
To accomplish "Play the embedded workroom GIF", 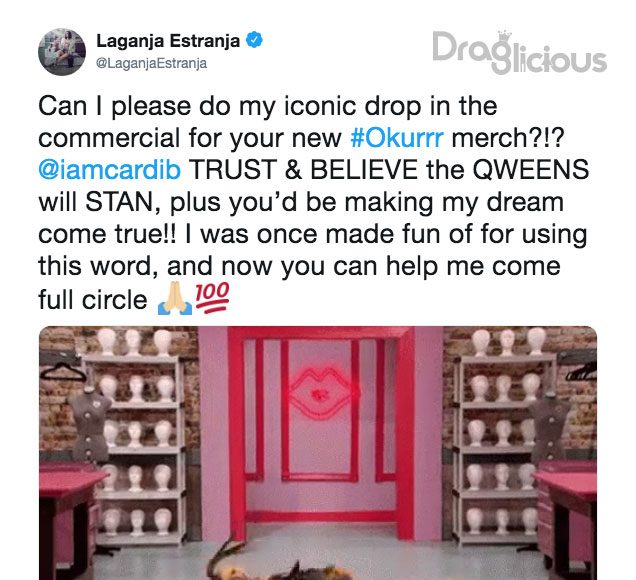I will [x=318, y=453].
